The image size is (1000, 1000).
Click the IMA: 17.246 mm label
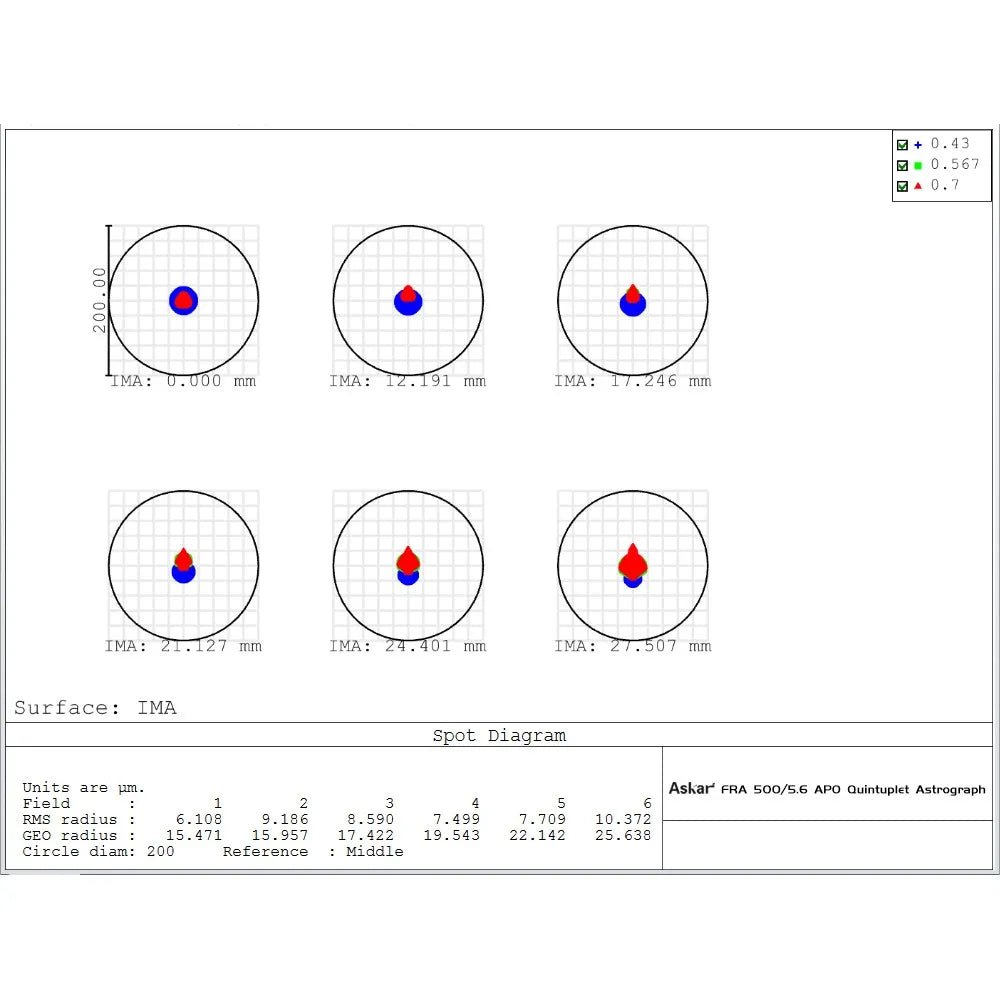coord(633,381)
